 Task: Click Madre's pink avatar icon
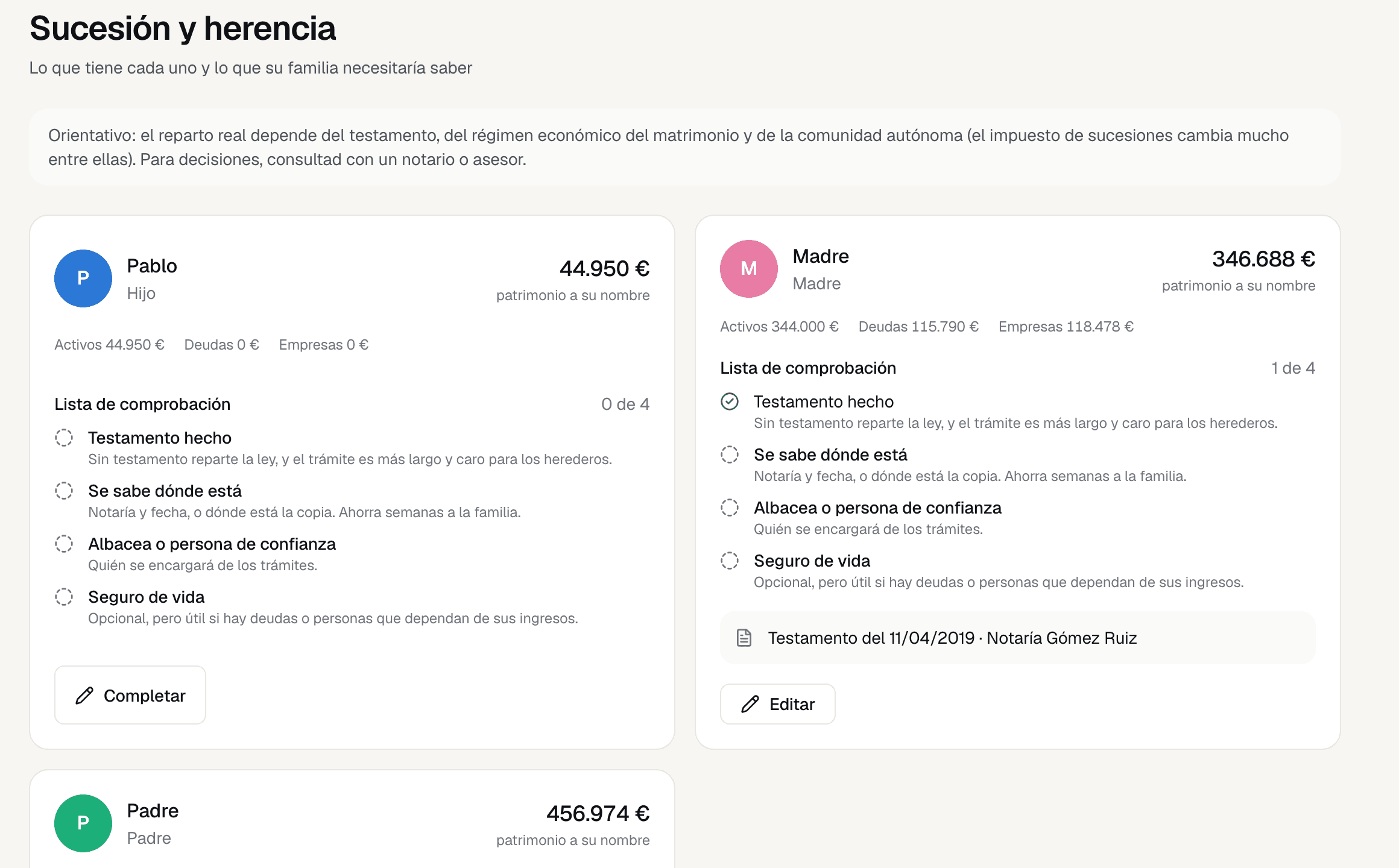(749, 269)
